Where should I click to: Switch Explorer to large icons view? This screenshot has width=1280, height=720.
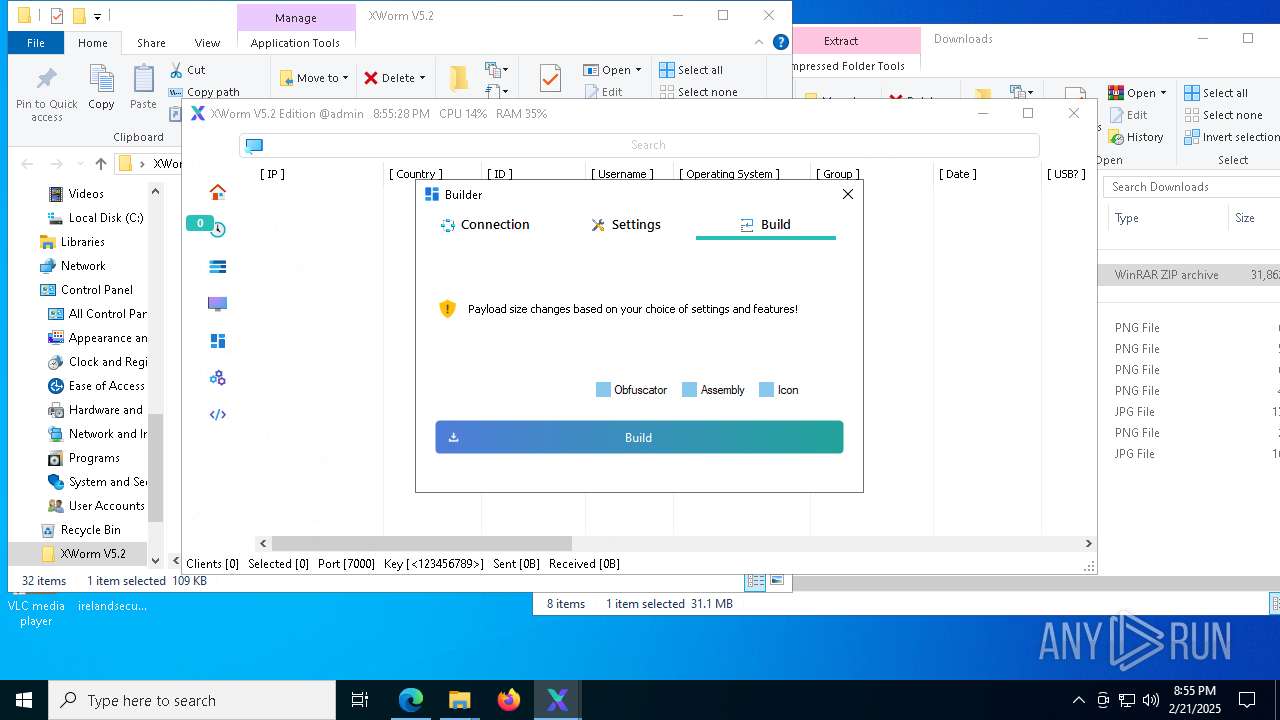pyautogui.click(x=777, y=581)
